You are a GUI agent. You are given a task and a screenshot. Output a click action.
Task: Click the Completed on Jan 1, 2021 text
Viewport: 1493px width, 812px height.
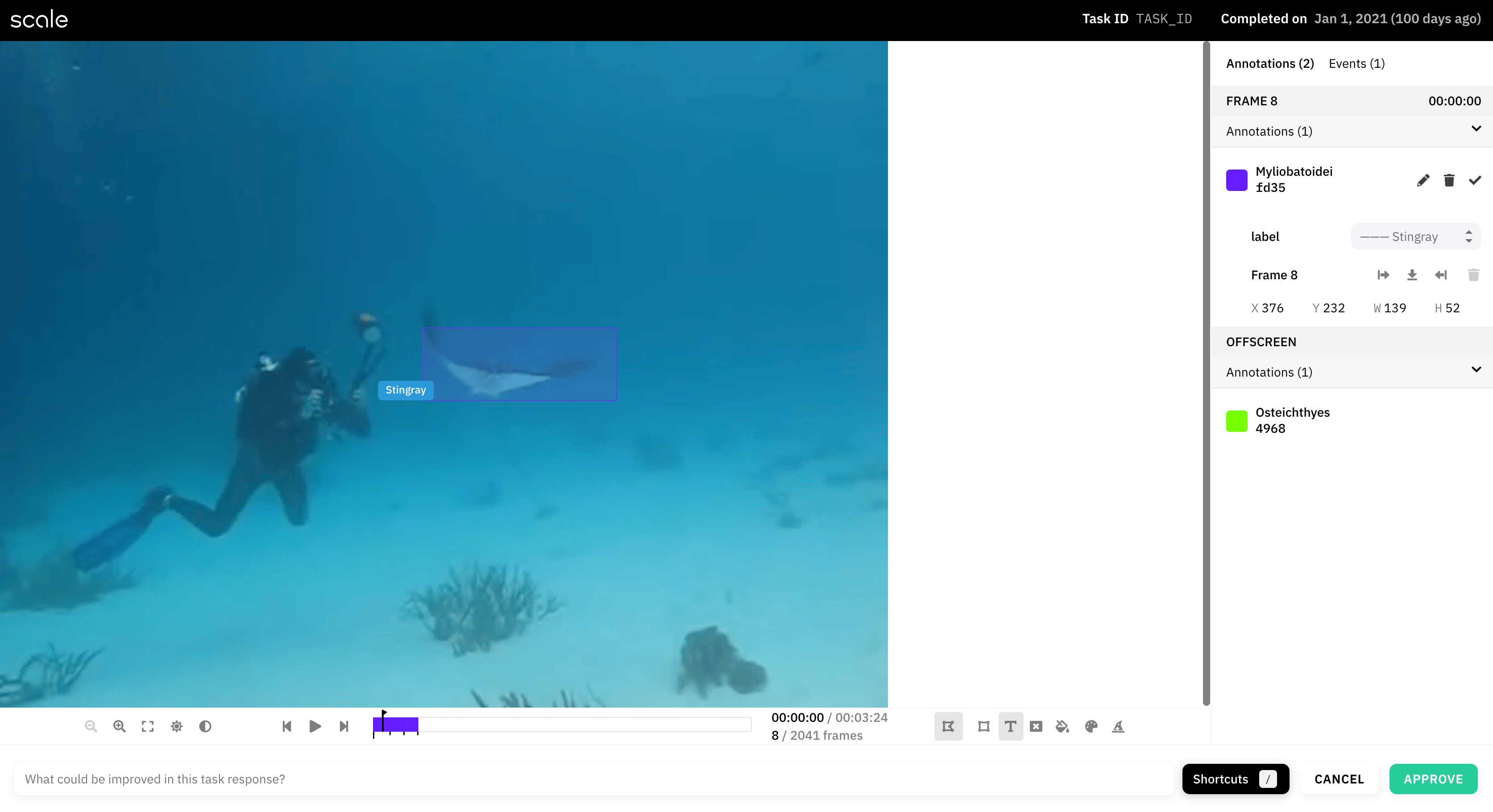[1351, 19]
